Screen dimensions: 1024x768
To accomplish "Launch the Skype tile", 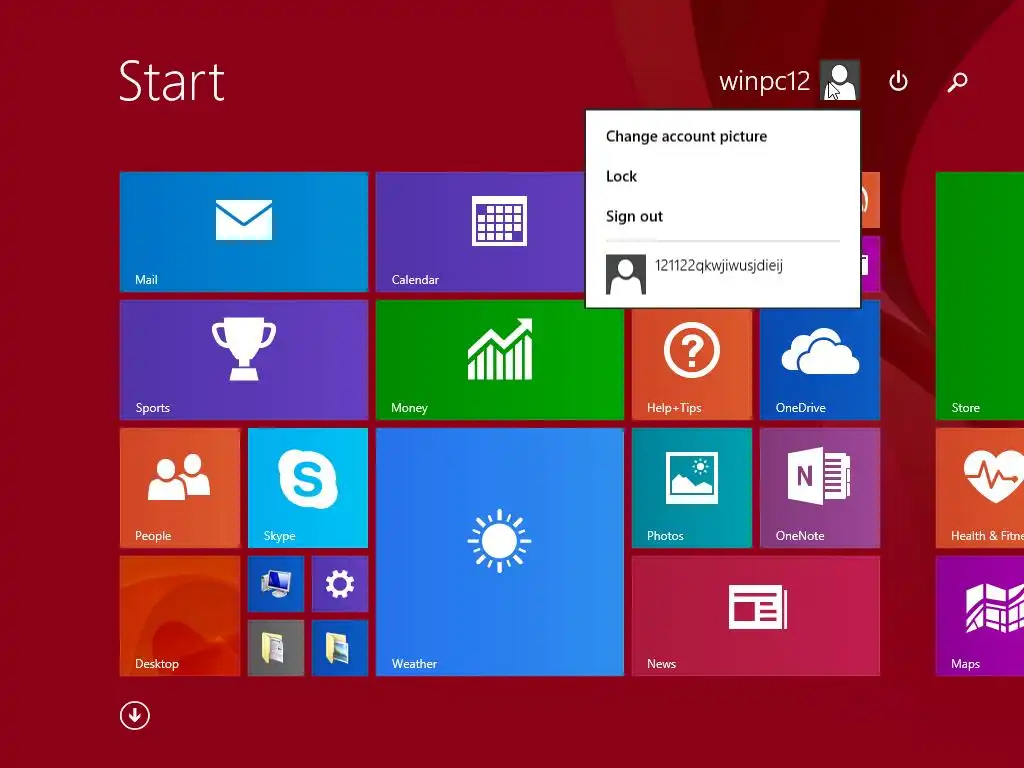I will pyautogui.click(x=308, y=488).
